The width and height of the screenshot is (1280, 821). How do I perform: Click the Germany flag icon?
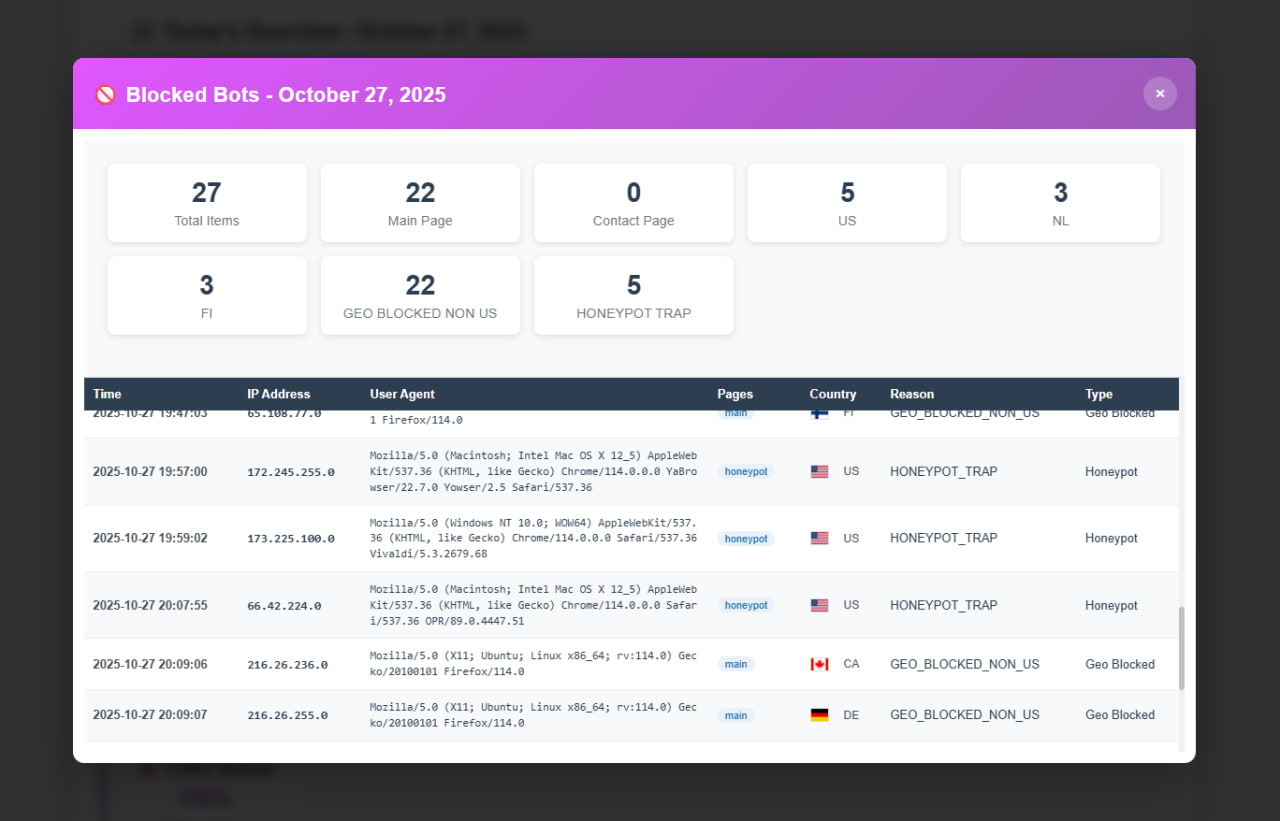click(819, 715)
